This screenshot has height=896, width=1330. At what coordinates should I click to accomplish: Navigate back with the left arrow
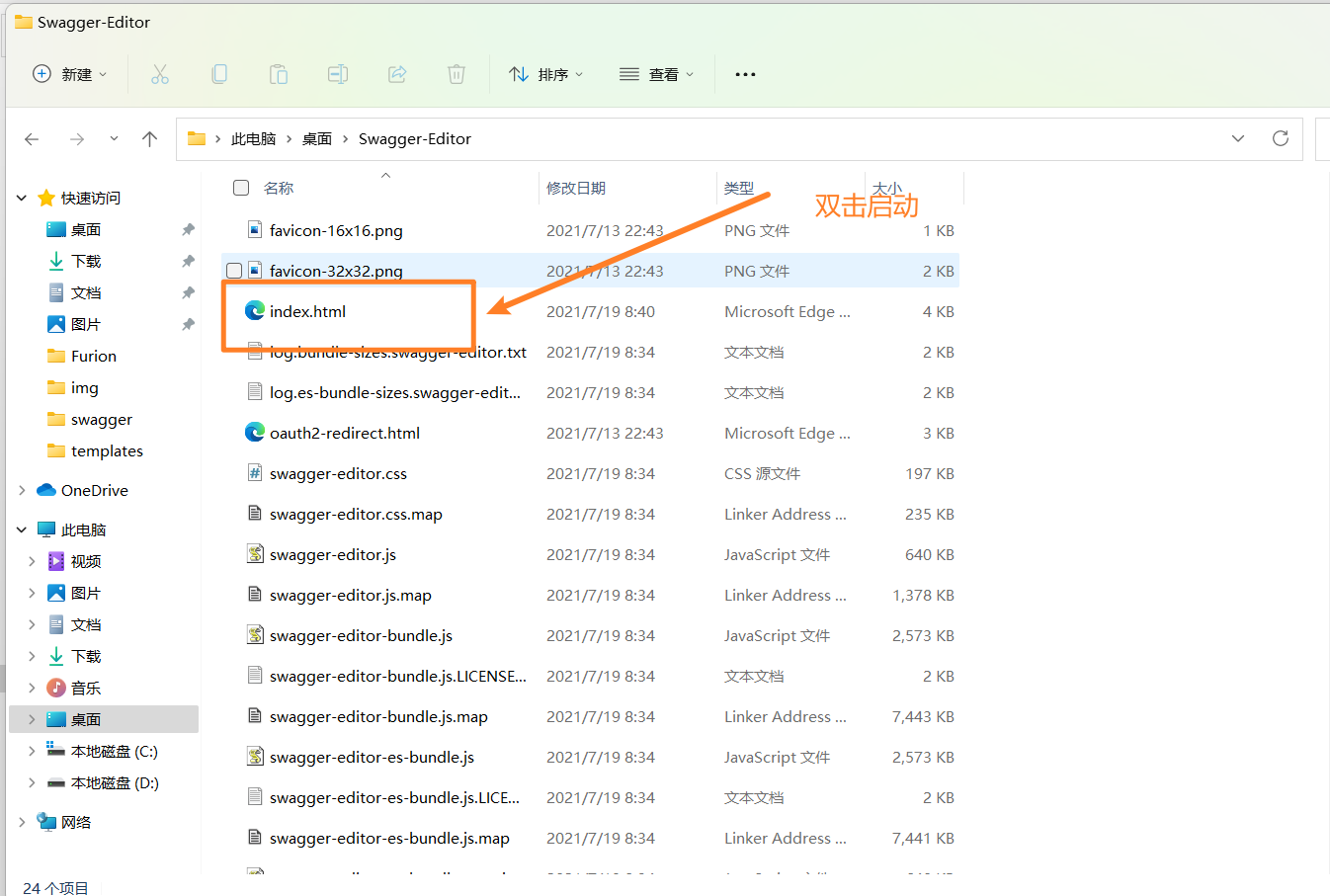(x=32, y=139)
